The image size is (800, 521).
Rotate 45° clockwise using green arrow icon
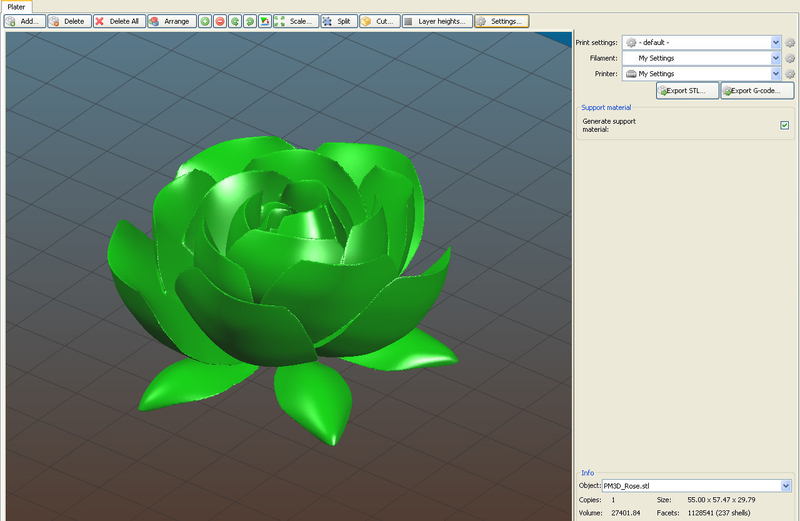point(250,21)
